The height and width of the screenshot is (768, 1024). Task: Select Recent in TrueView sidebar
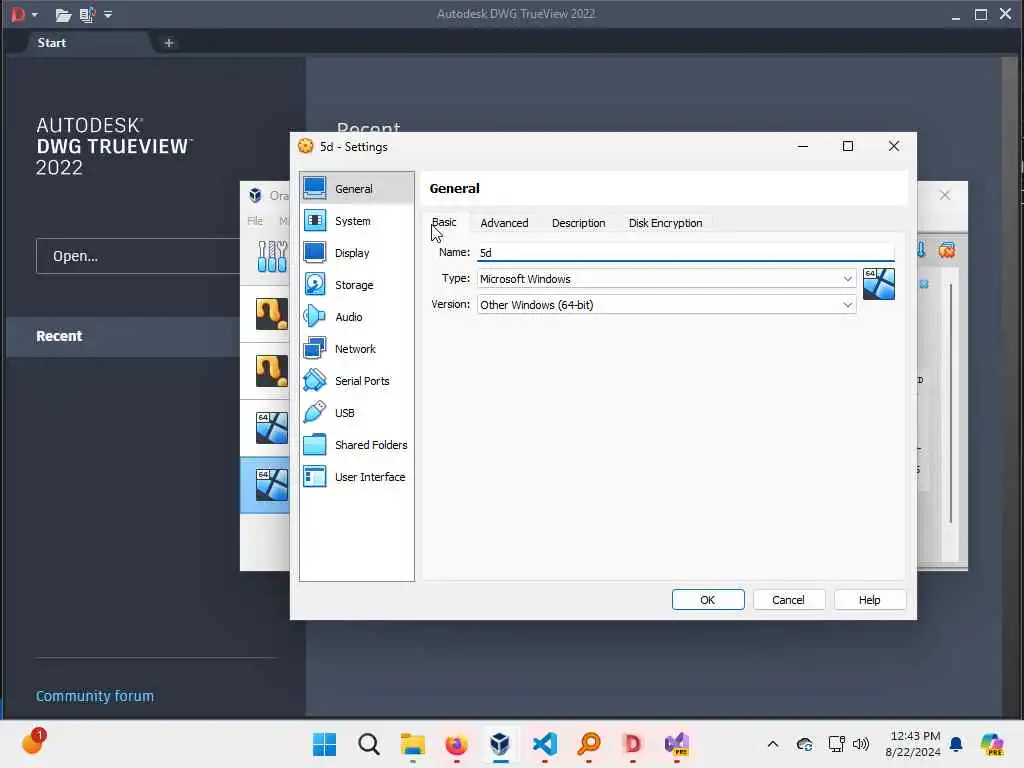pos(123,336)
